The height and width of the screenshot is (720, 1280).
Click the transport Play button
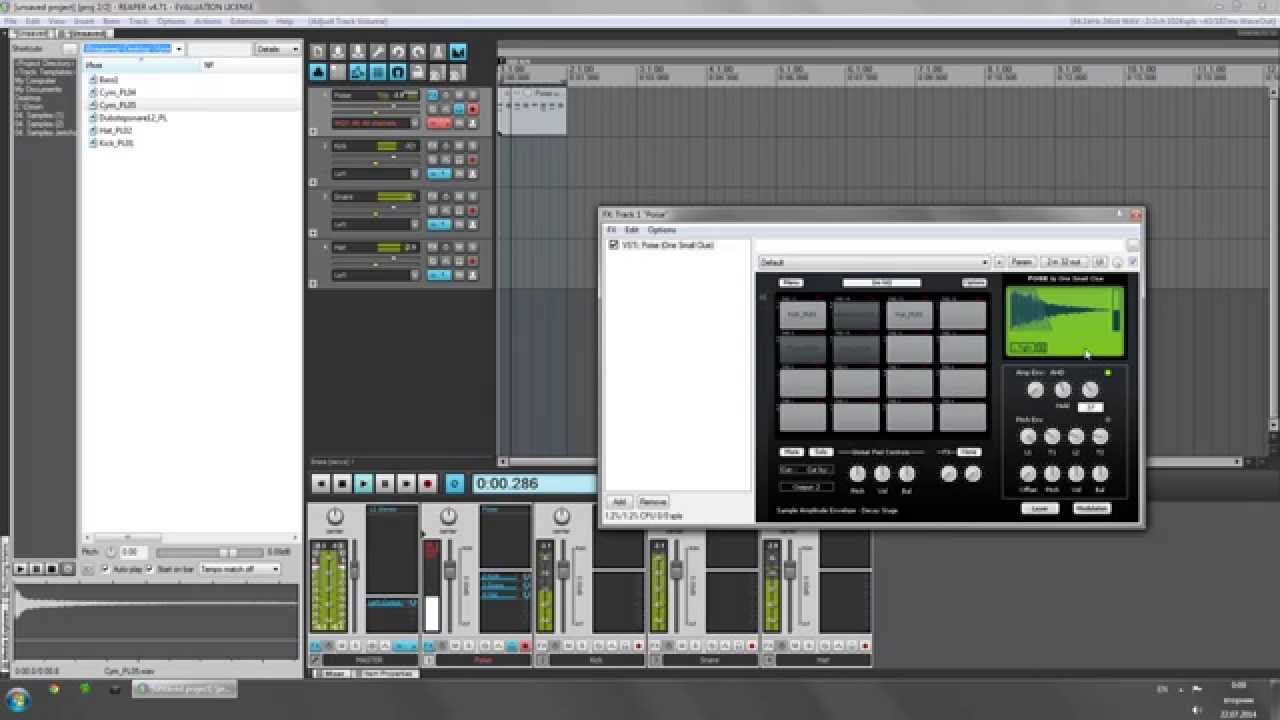[364, 483]
